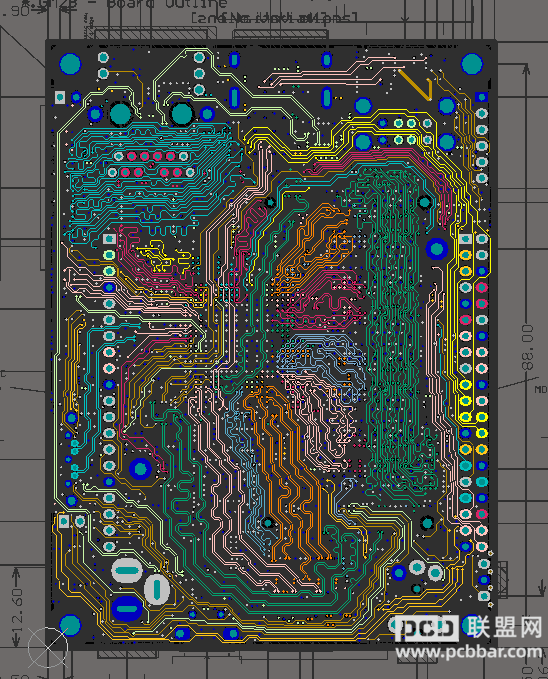
Task: Select the large blue ring via beside the green bus
Action: click(437, 249)
